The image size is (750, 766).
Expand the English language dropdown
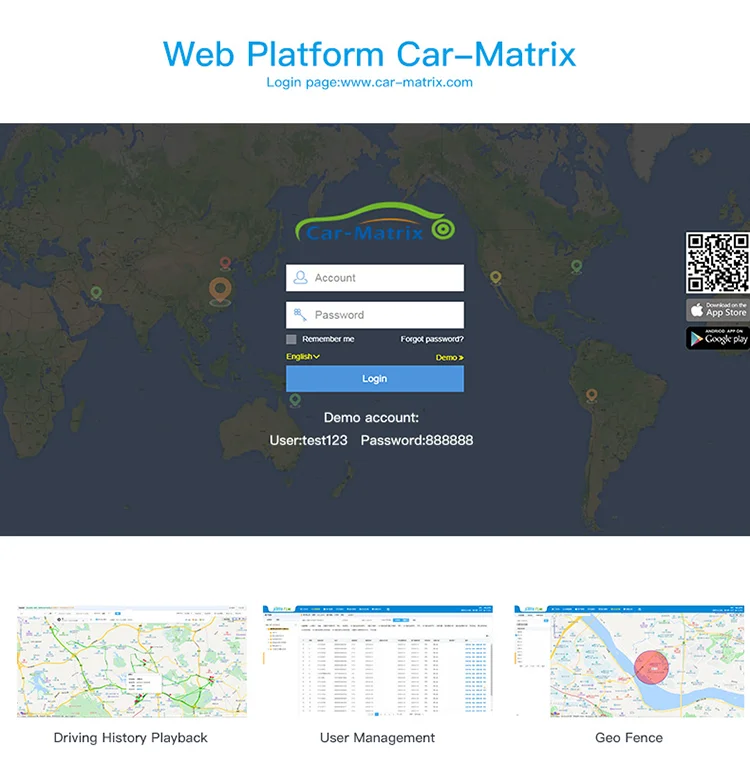click(303, 357)
